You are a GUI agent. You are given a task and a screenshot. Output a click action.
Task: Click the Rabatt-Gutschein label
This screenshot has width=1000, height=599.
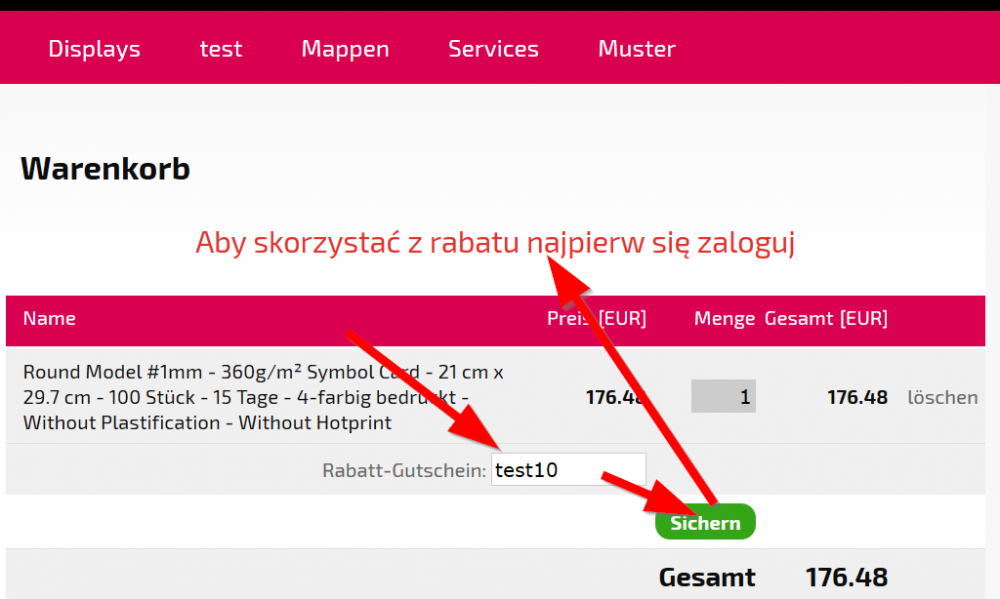point(404,471)
